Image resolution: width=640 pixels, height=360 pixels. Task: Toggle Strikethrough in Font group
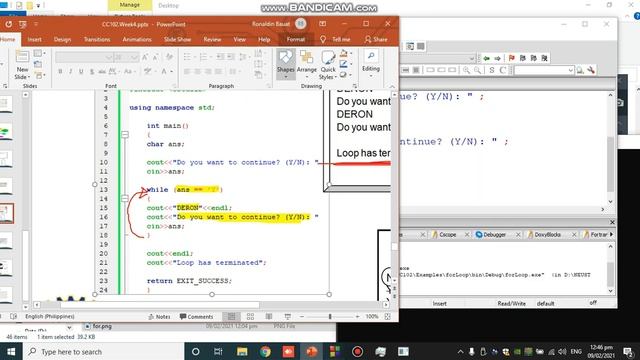[x=102, y=71]
